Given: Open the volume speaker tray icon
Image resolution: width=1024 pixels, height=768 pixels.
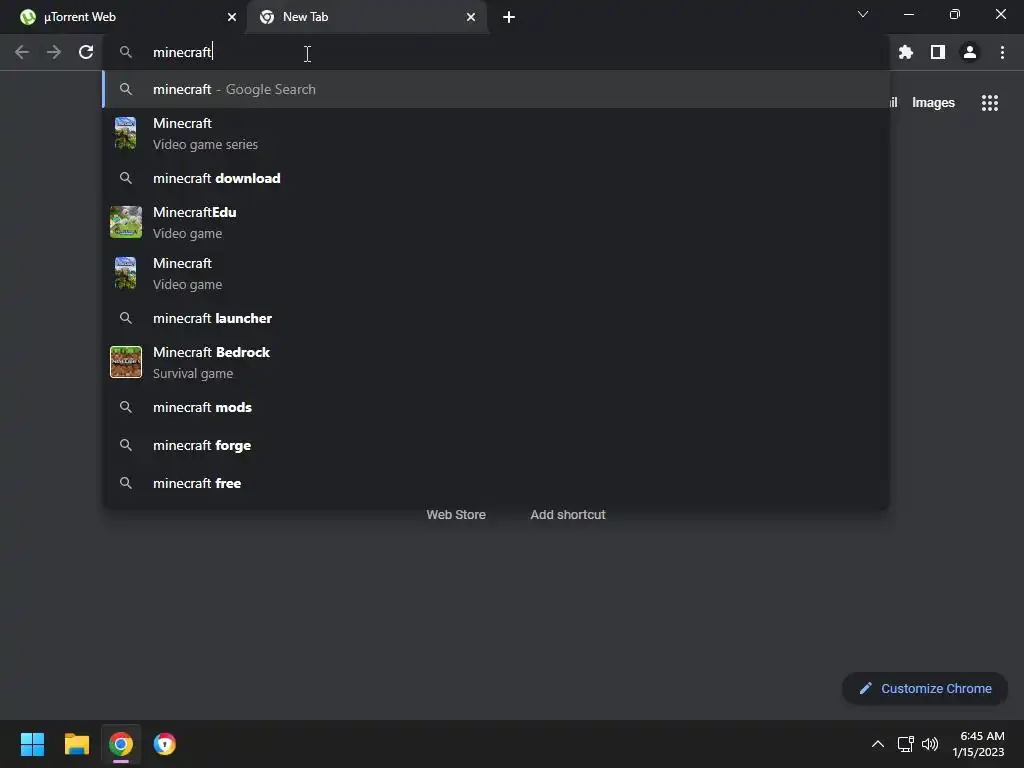Looking at the screenshot, I should 930,744.
